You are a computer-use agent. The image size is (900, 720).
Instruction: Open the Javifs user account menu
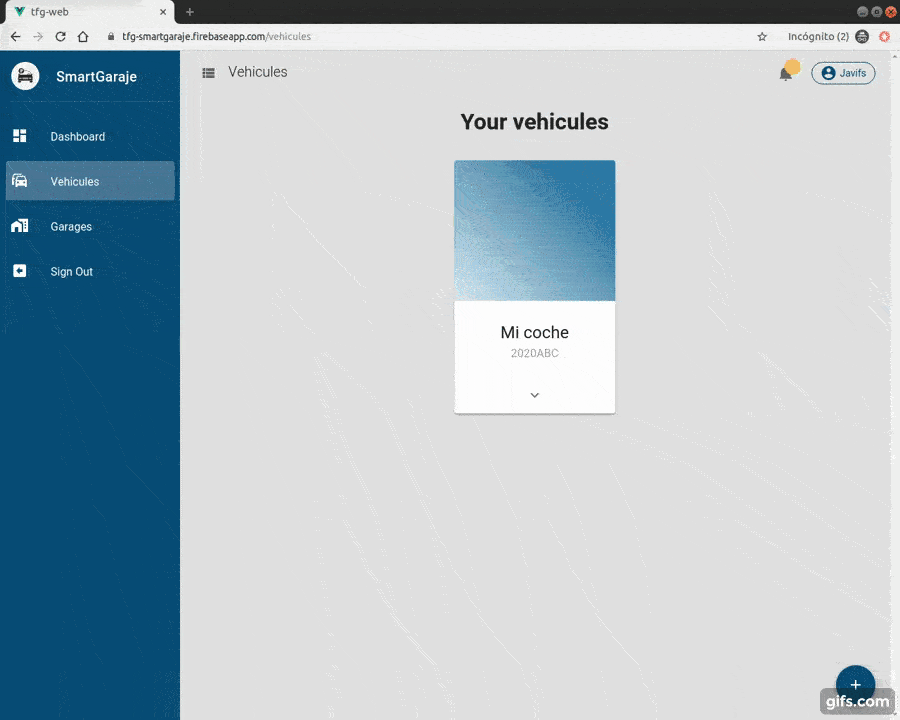pos(843,73)
